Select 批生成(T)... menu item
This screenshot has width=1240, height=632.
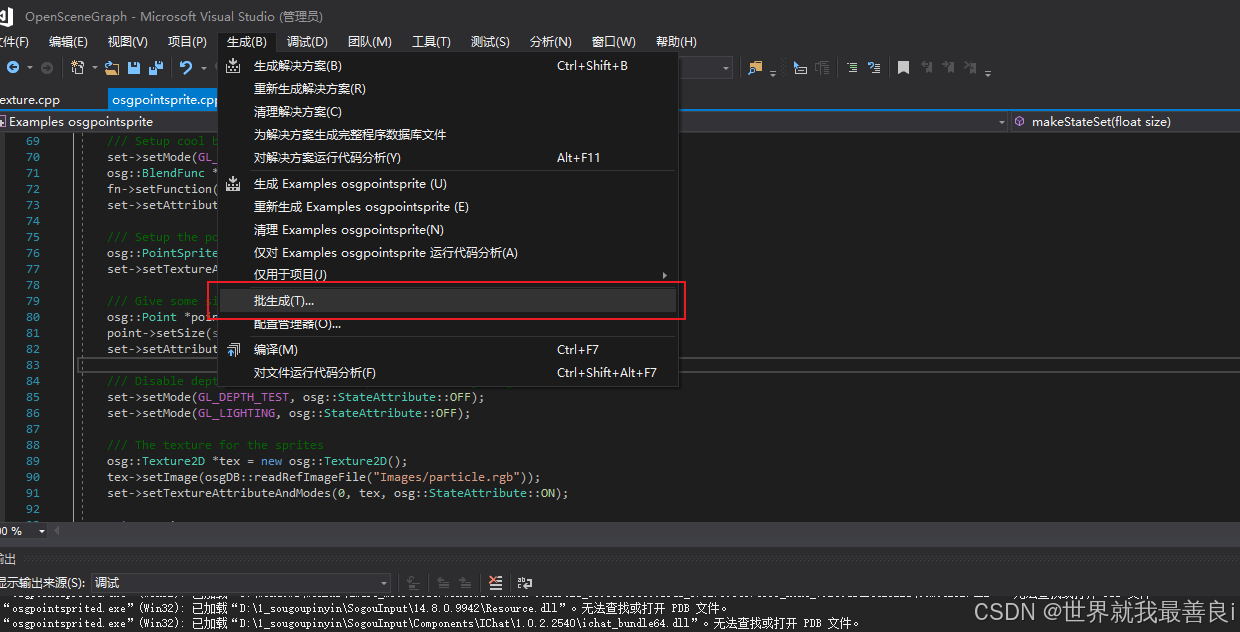pos(449,301)
